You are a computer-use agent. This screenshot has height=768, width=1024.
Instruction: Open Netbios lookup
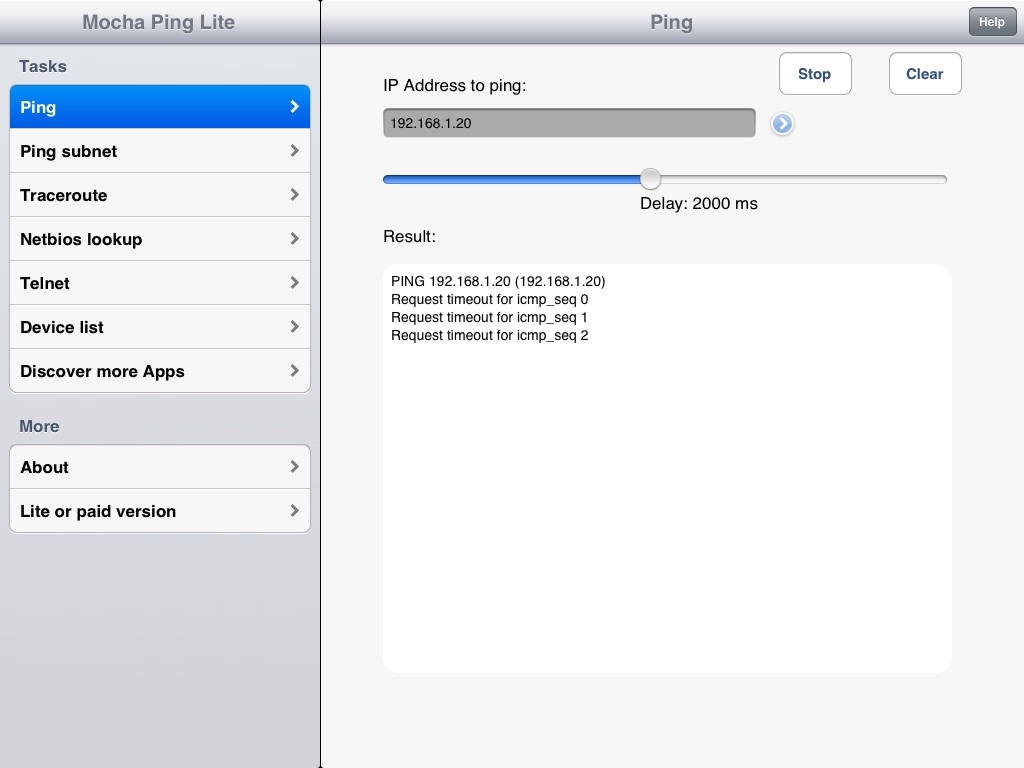[x=160, y=239]
